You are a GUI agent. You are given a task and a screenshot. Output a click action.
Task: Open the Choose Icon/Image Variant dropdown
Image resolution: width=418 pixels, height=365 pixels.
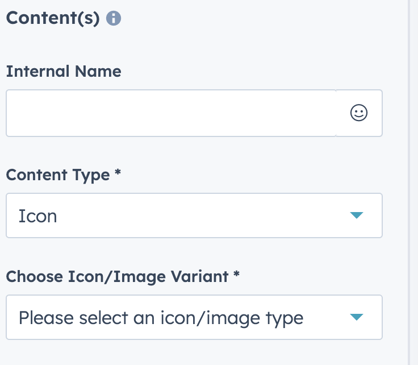[x=194, y=317]
